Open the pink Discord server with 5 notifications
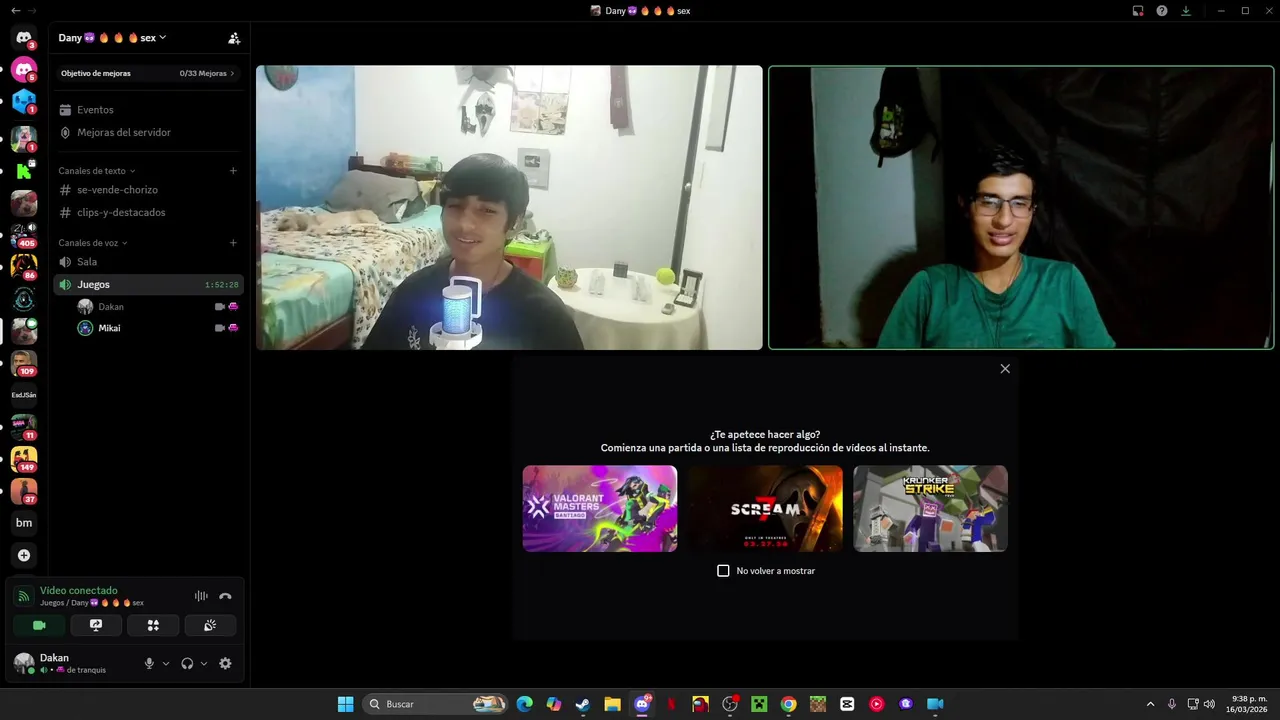 tap(24, 70)
